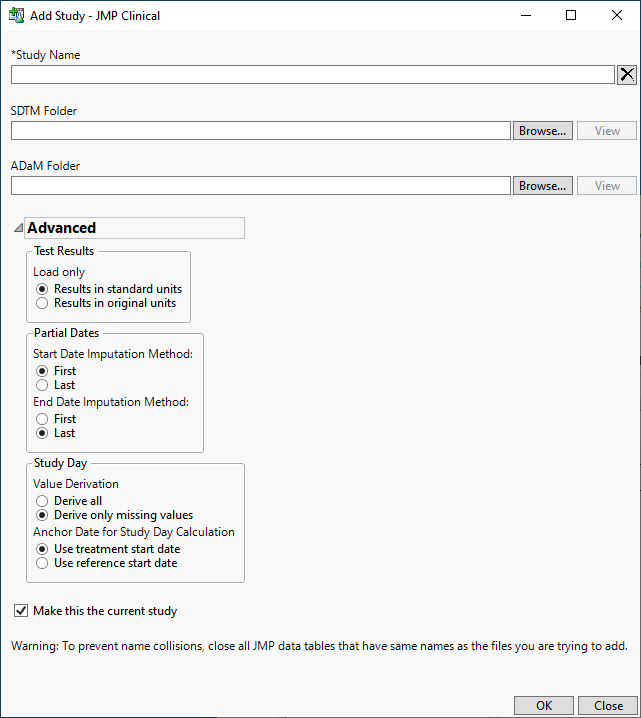
Task: Focus the SDTM Folder path field
Action: pos(261,131)
